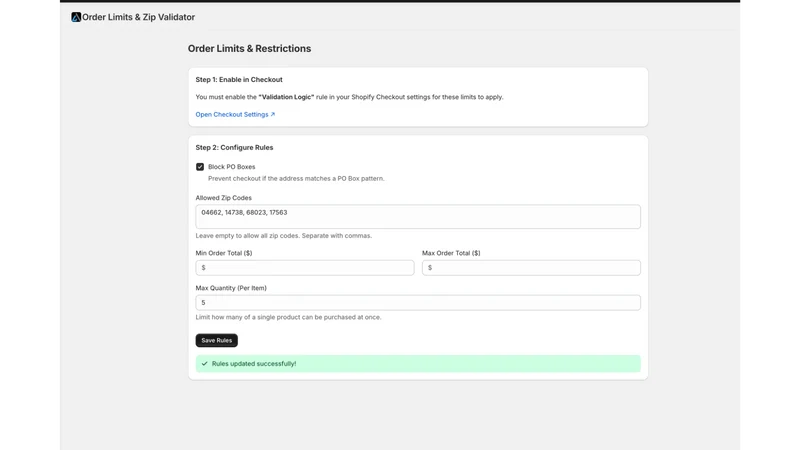Click 'Leave empty to allow all zip codes' hint
The height and width of the screenshot is (450, 800).
pos(284,236)
